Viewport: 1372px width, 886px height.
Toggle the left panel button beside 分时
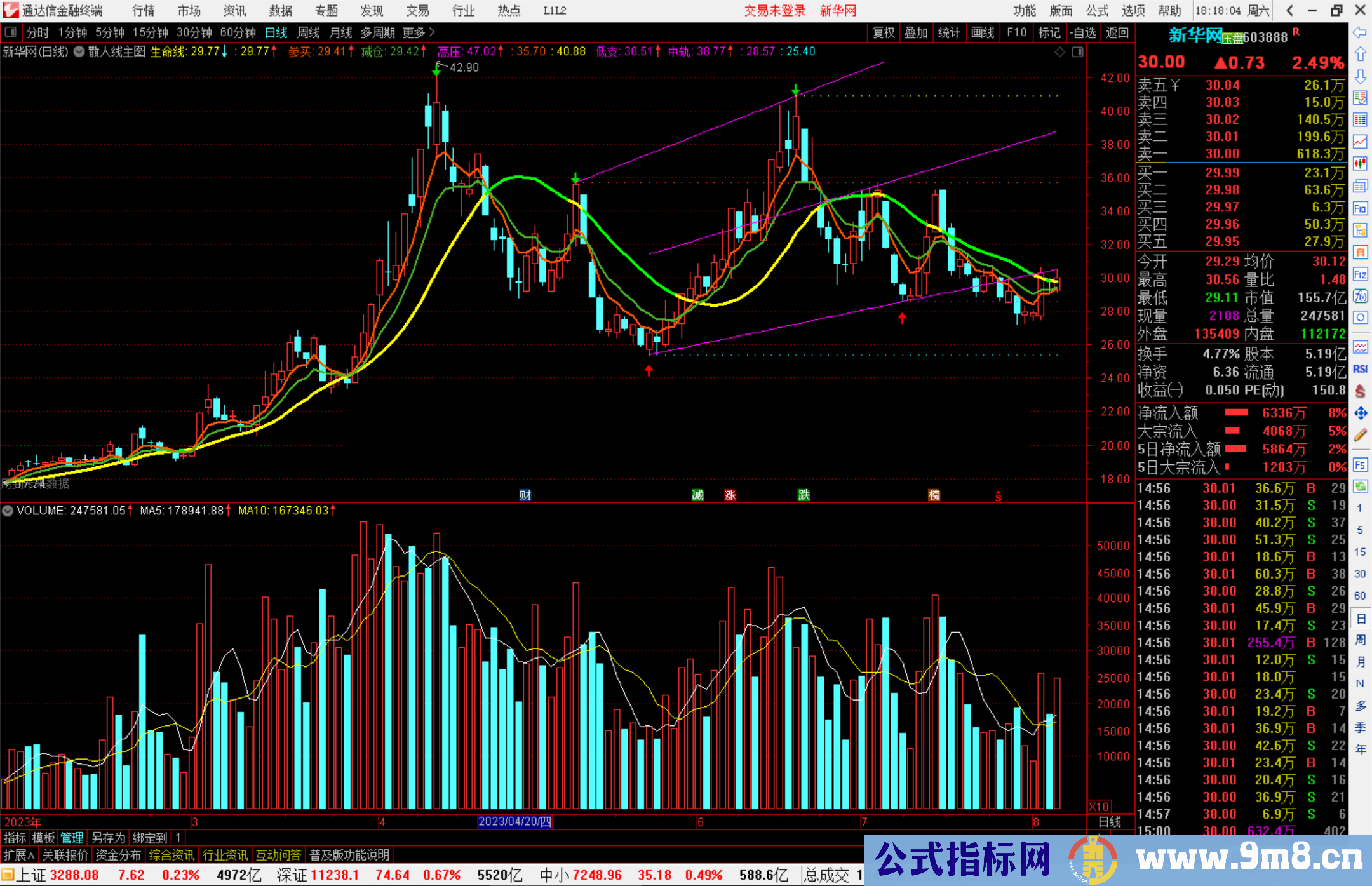point(11,32)
